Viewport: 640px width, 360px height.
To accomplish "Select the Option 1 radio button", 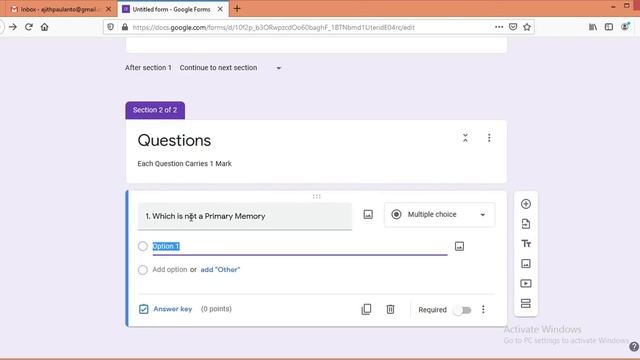I will pos(142,246).
